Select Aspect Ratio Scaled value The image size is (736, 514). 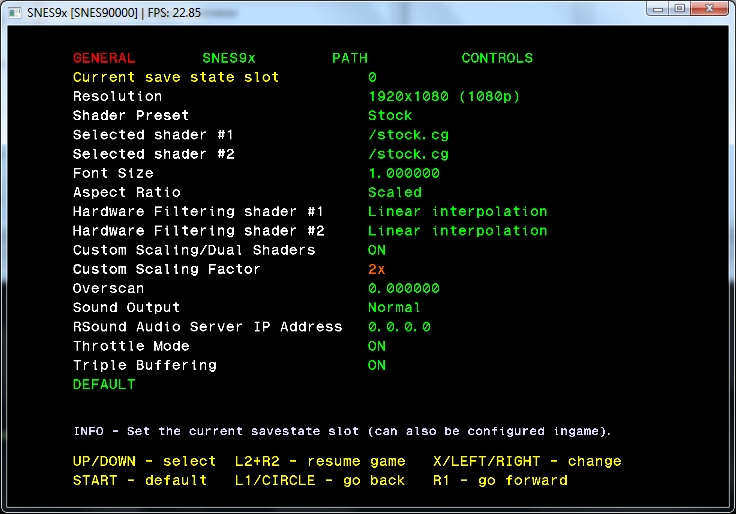pyautogui.click(x=394, y=192)
